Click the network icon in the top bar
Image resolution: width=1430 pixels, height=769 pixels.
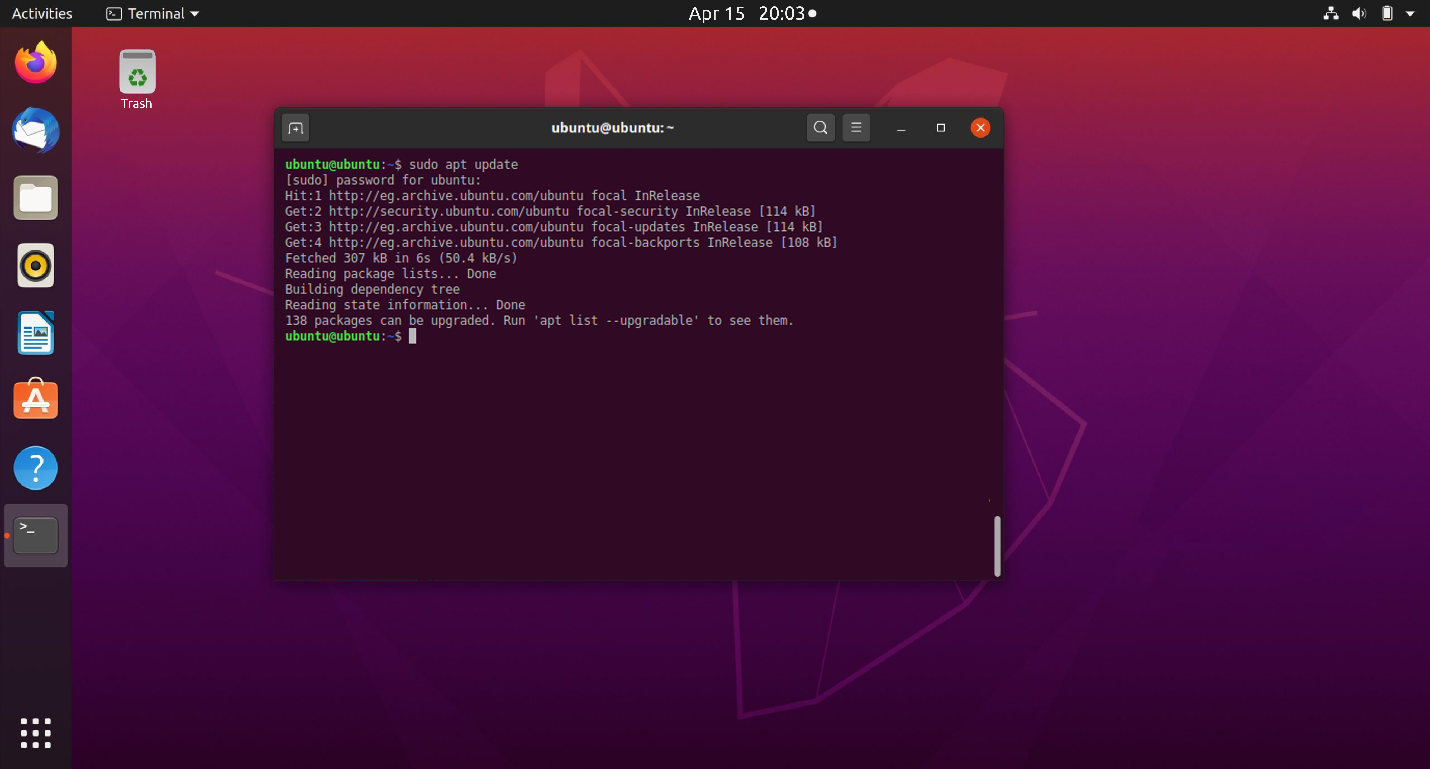(x=1330, y=13)
